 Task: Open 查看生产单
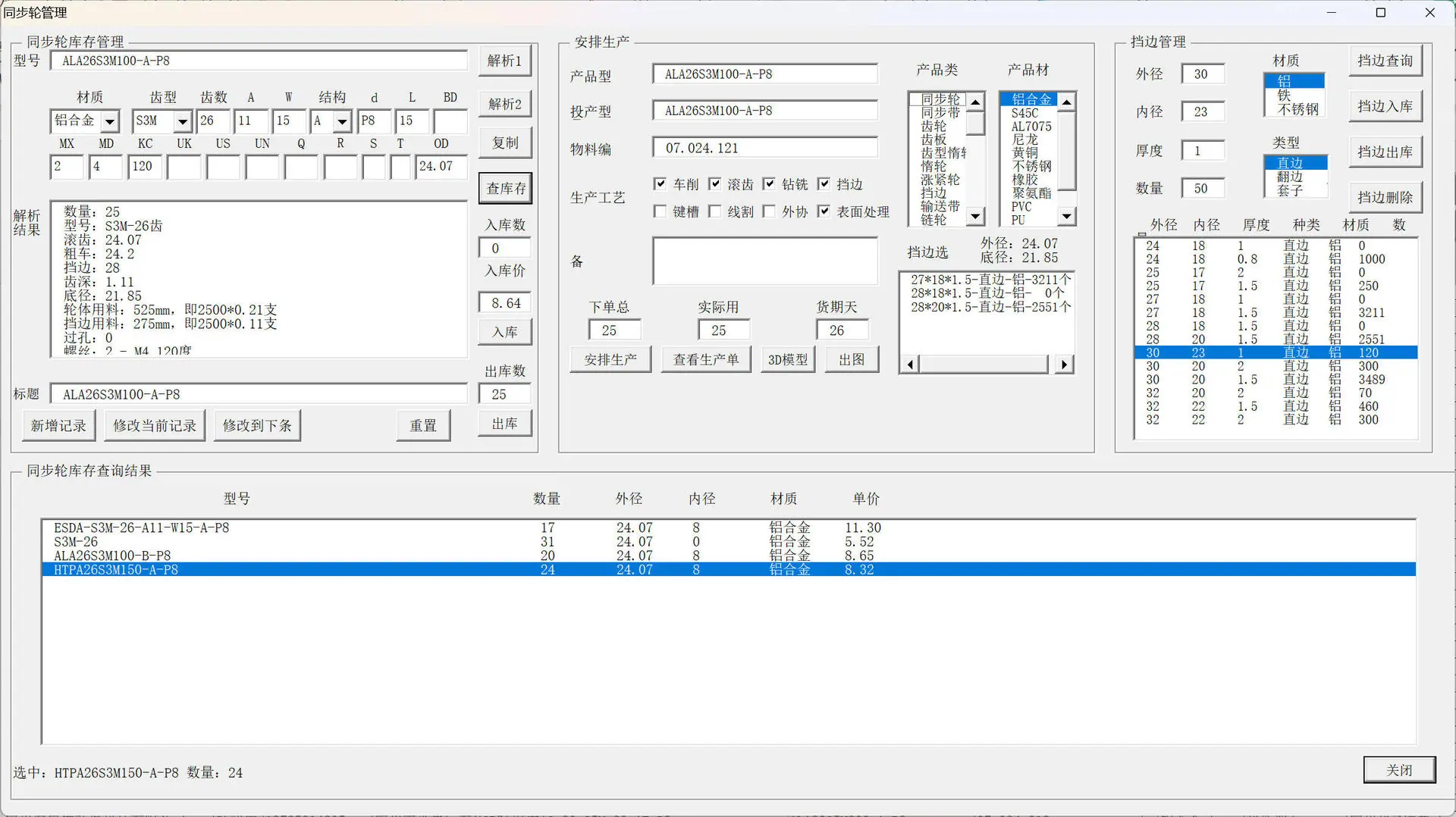pyautogui.click(x=706, y=359)
